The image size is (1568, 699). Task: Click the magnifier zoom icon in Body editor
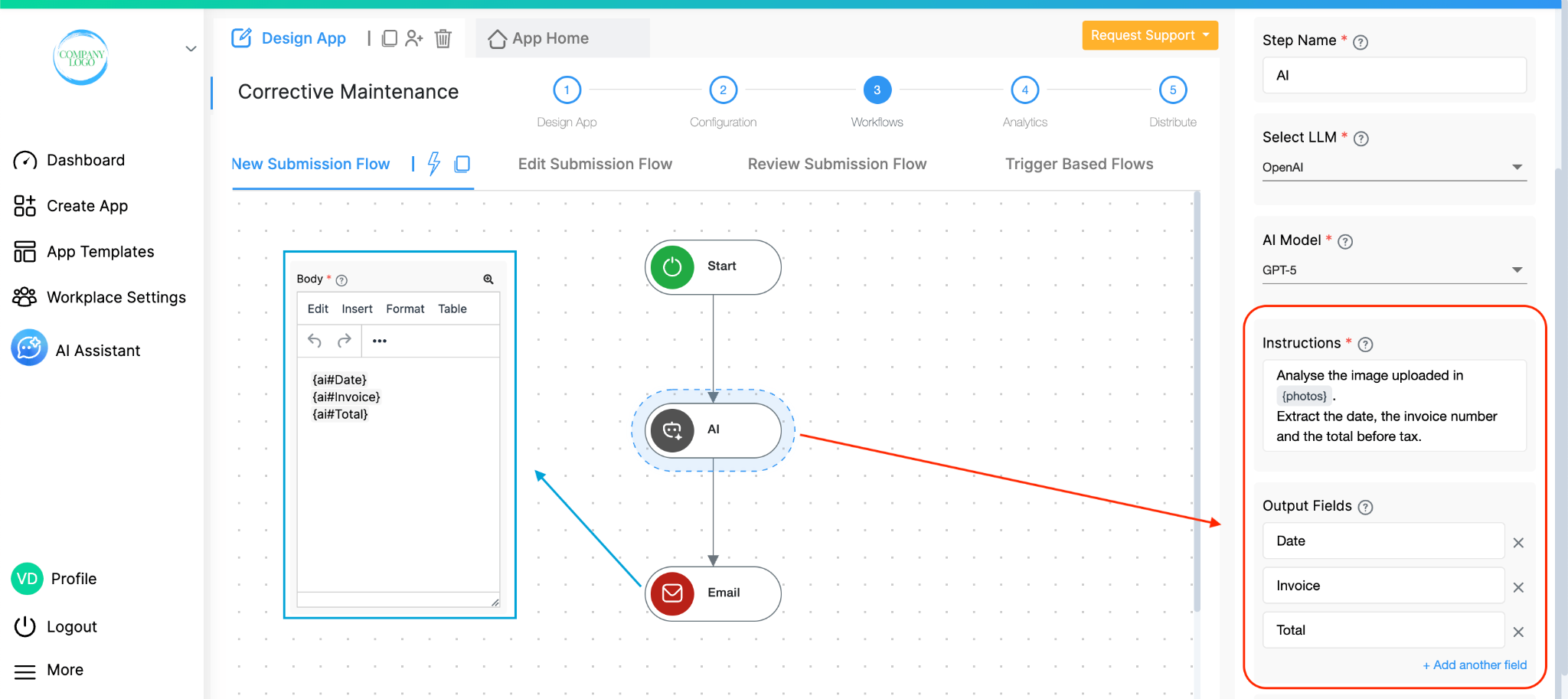click(x=488, y=279)
